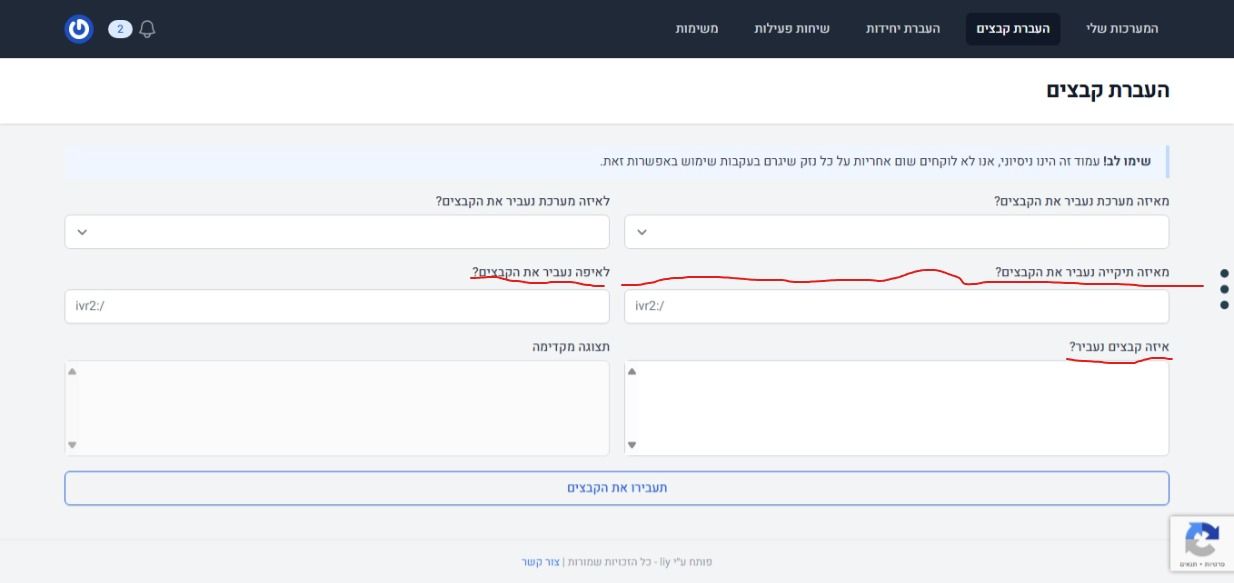Open the המערכות שלי tab
Image resolution: width=1234 pixels, height=583 pixels.
pos(1121,29)
